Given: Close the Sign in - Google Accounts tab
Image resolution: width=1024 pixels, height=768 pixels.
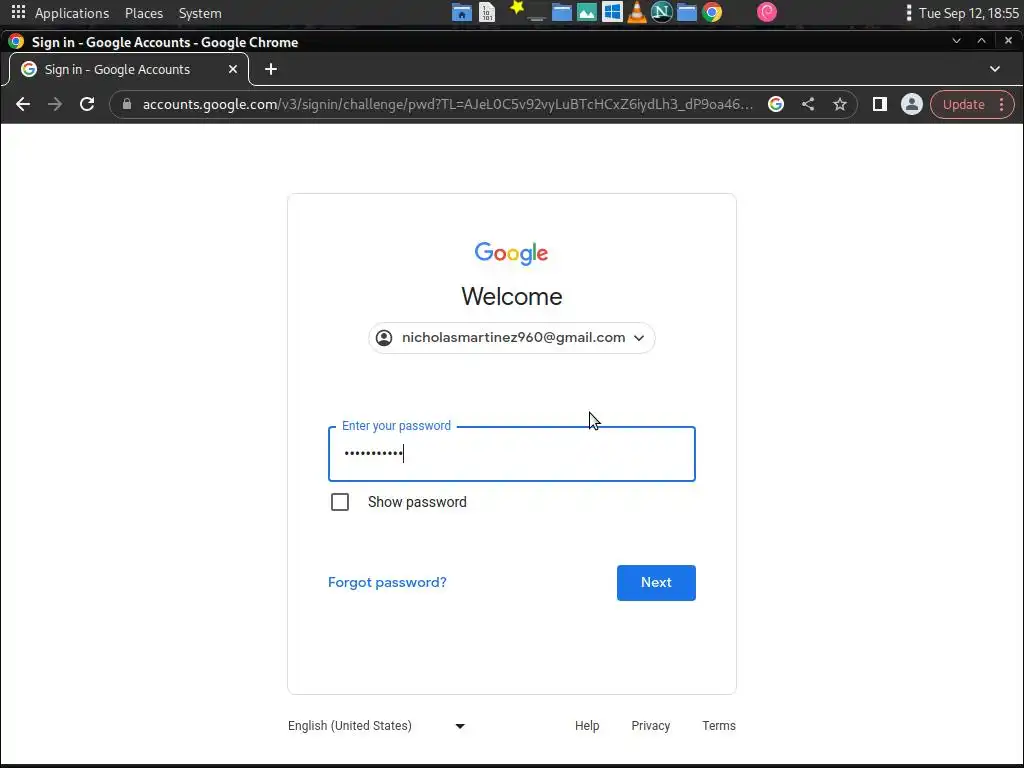Looking at the screenshot, I should 232,69.
